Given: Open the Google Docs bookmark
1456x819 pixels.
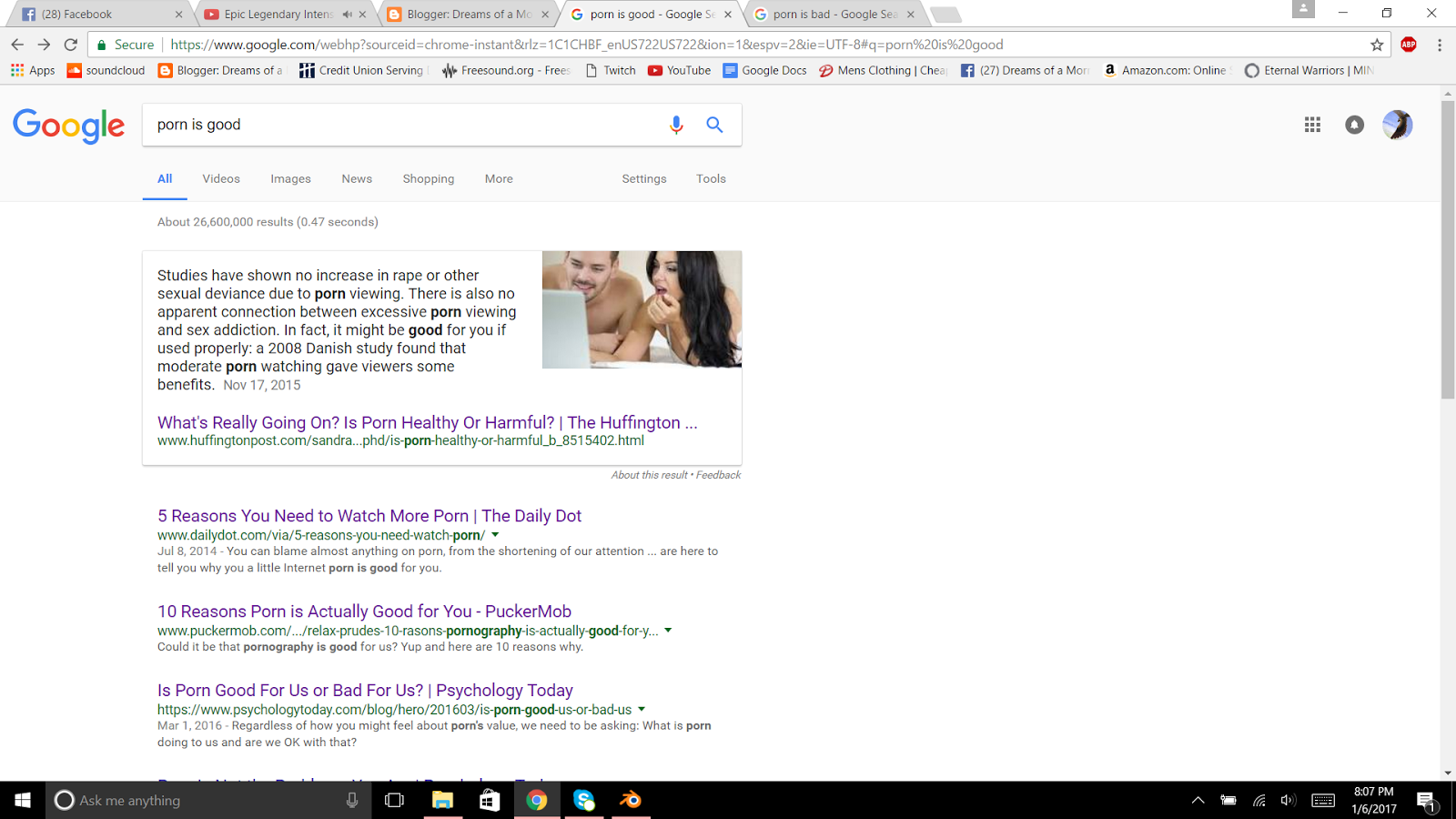Looking at the screenshot, I should click(x=764, y=70).
